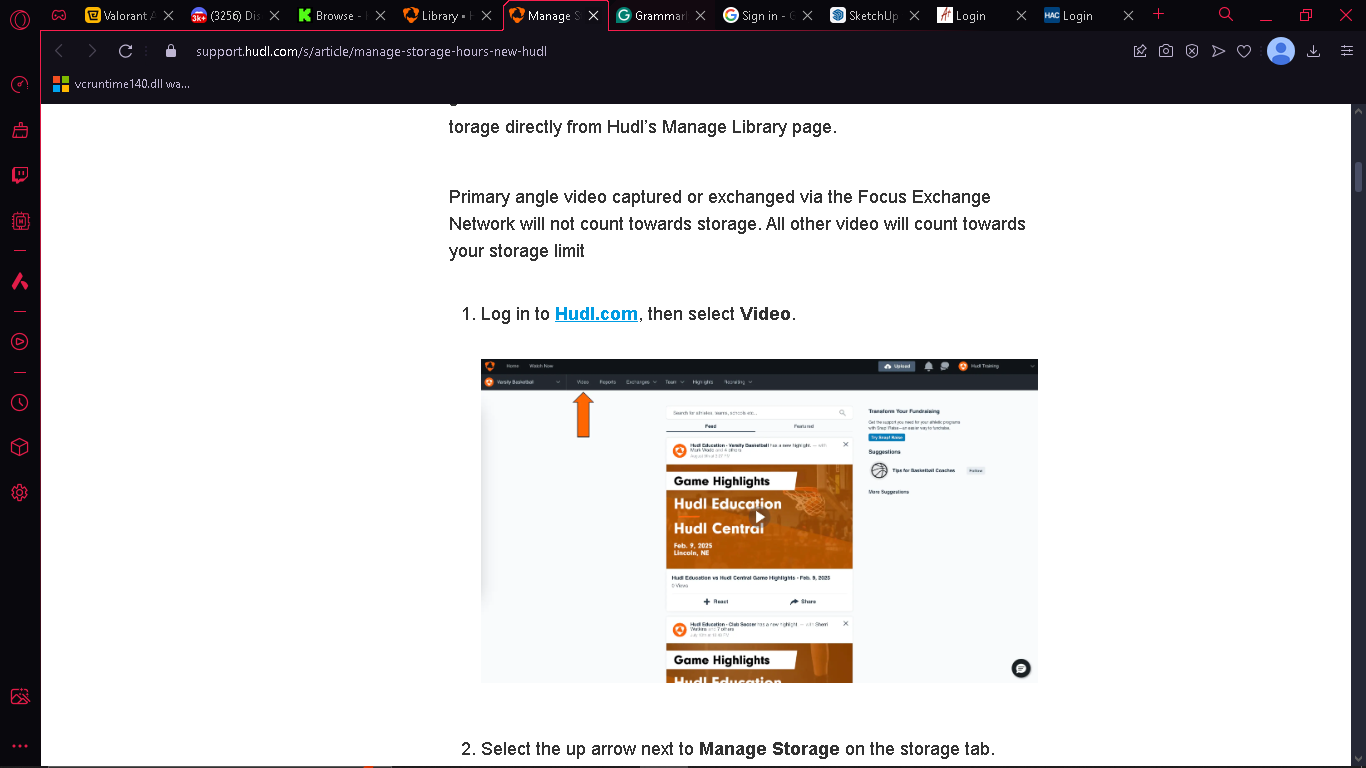Go forward to the next page
This screenshot has width=1366, height=768.
92,51
